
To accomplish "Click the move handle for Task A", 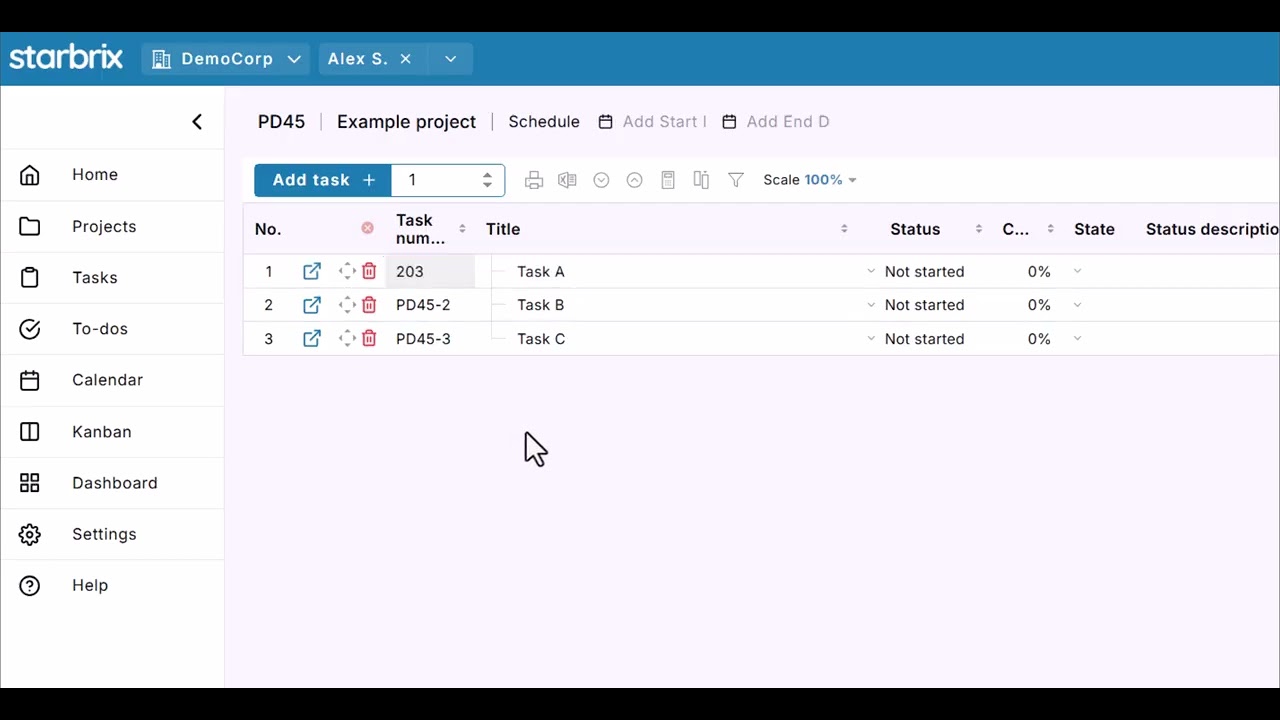I will [x=347, y=271].
